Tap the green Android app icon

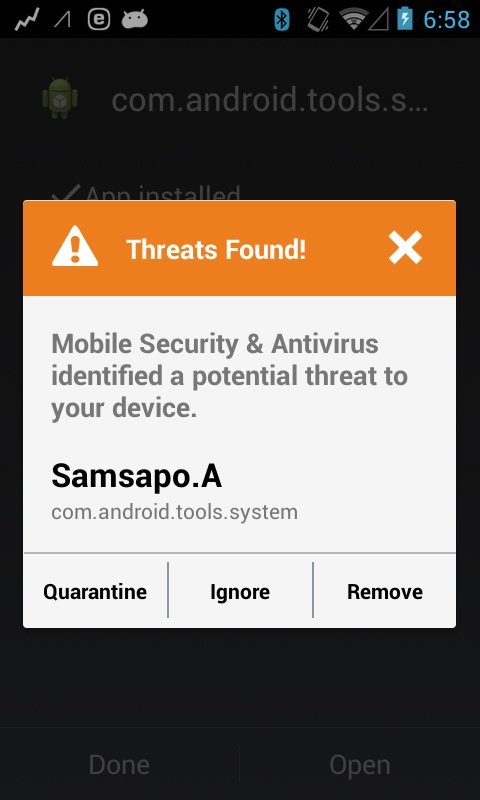(60, 98)
